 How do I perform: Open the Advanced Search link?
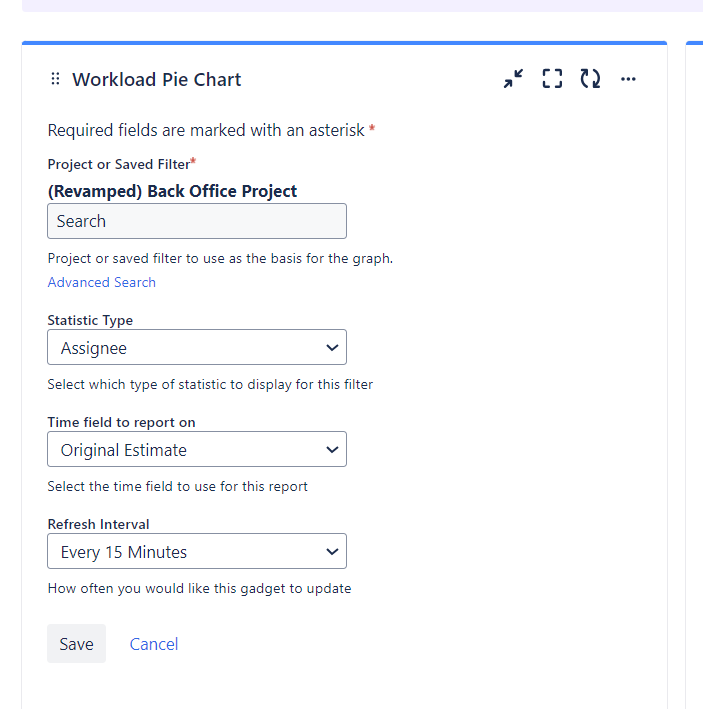102,282
